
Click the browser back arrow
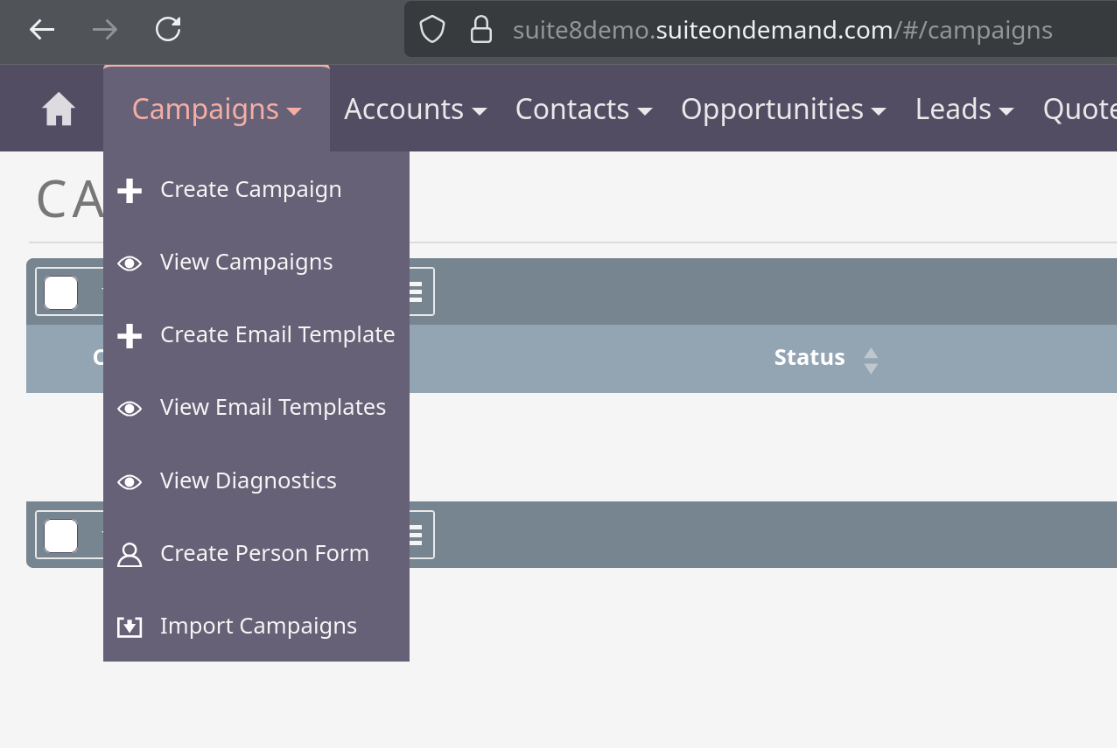point(42,29)
